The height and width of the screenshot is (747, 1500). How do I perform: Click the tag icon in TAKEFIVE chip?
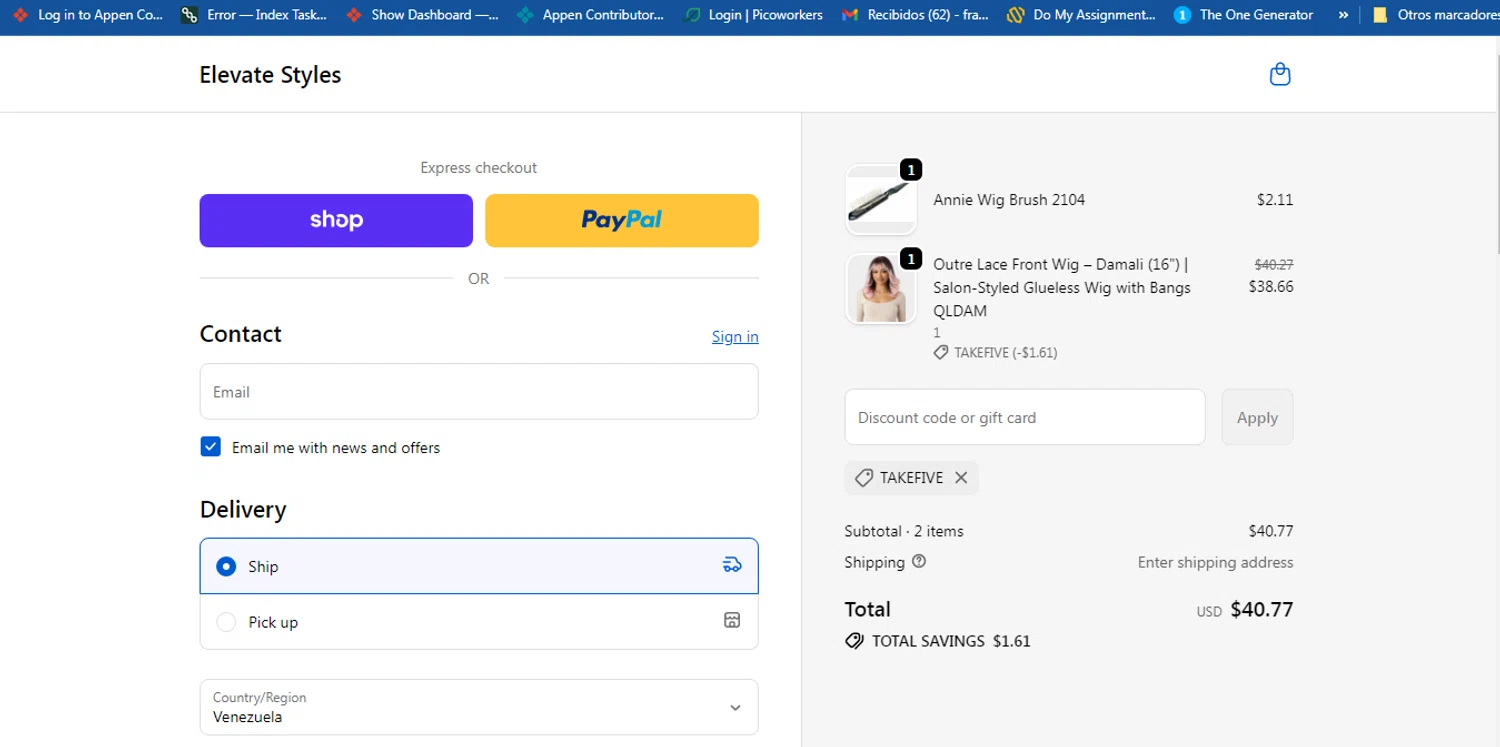[864, 478]
